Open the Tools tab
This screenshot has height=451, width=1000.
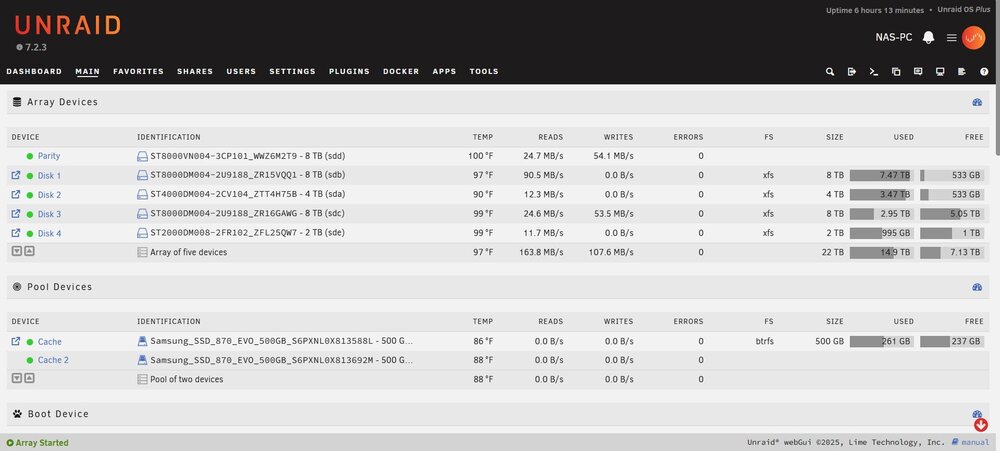tap(484, 71)
